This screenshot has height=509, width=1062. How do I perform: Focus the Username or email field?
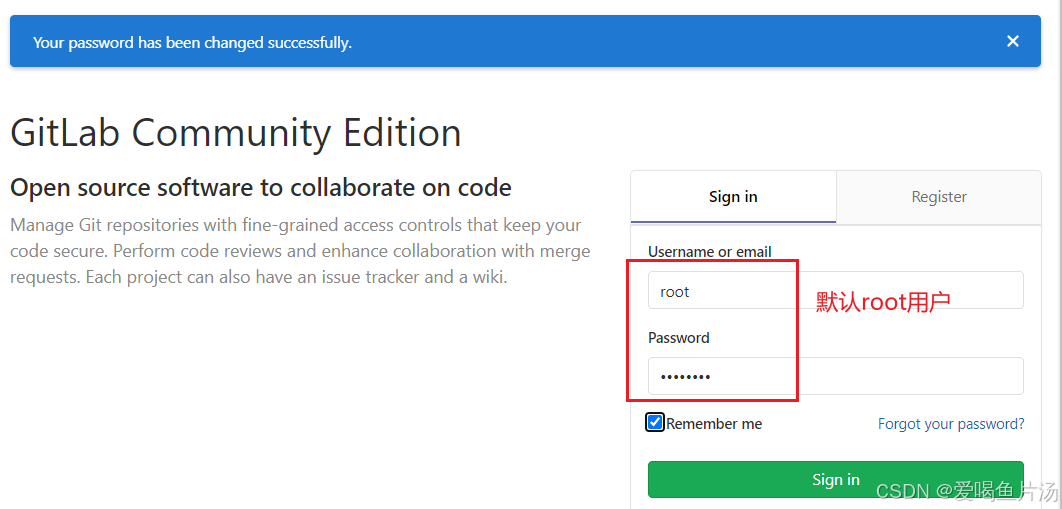pyautogui.click(x=835, y=290)
